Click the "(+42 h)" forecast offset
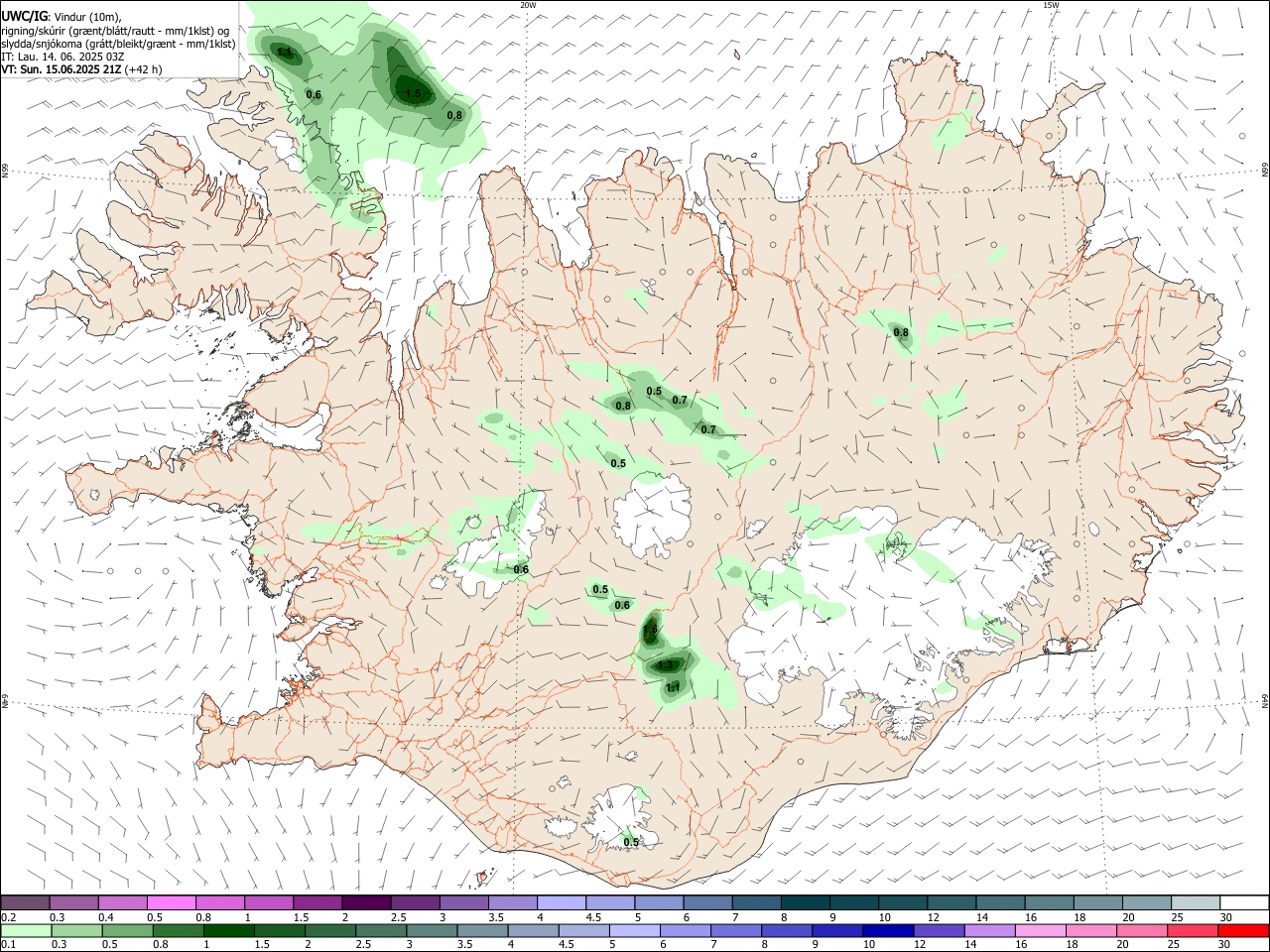The image size is (1270, 952). coord(144,69)
